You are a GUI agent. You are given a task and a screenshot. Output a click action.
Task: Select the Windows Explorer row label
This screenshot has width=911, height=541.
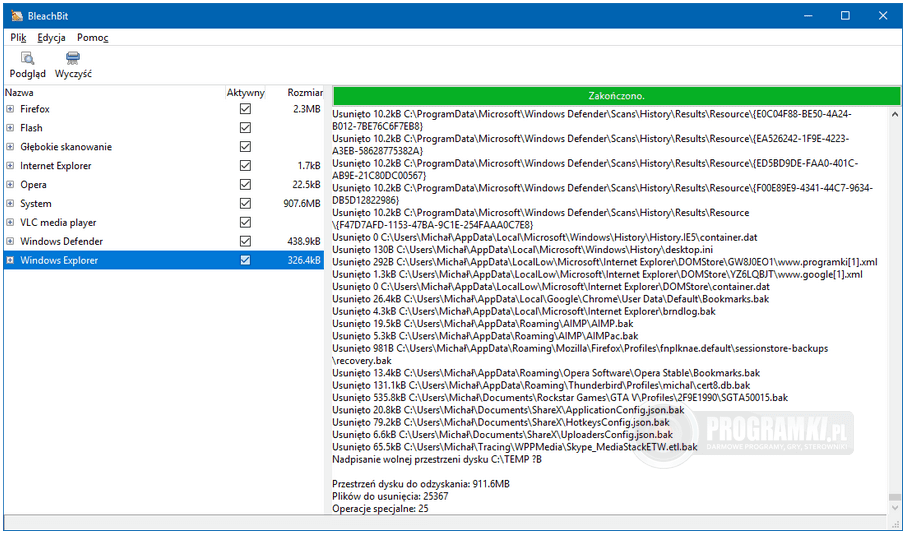point(59,260)
